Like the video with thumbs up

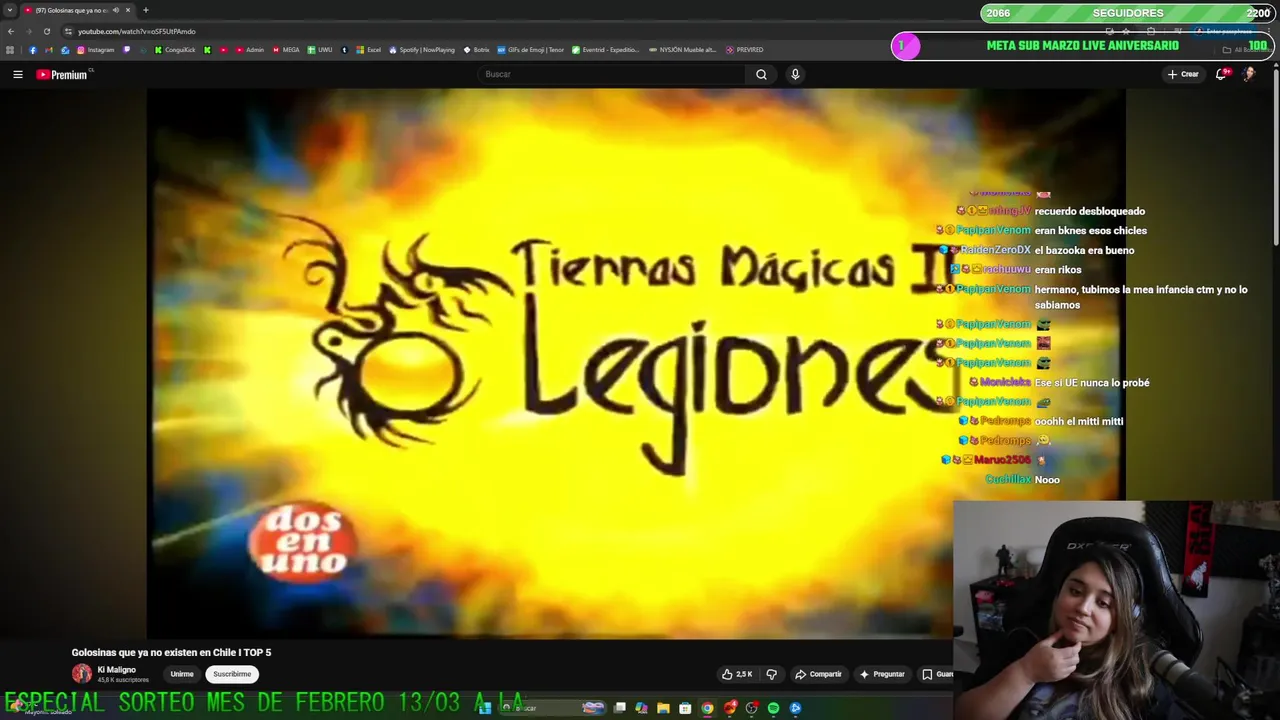pyautogui.click(x=737, y=674)
